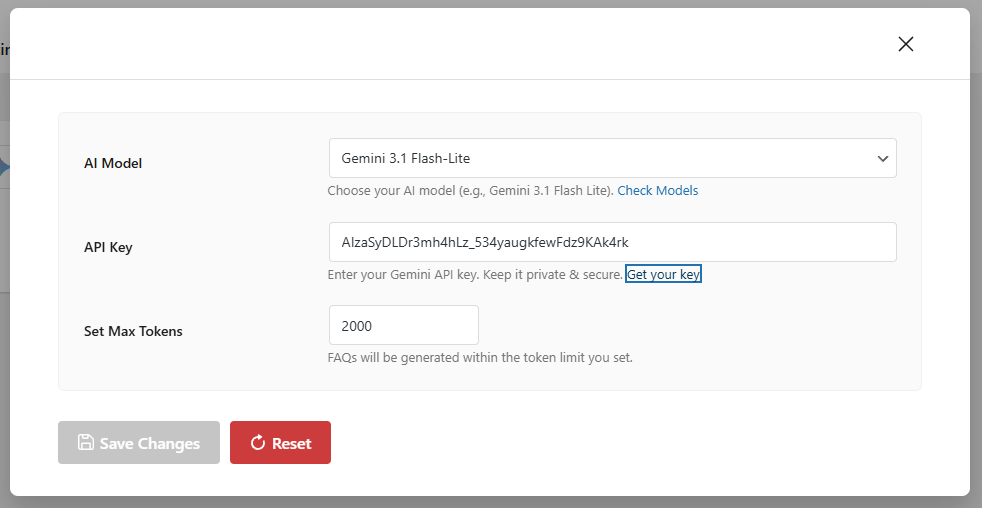Click the API Key field label
982x508 pixels.
pyautogui.click(x=108, y=247)
